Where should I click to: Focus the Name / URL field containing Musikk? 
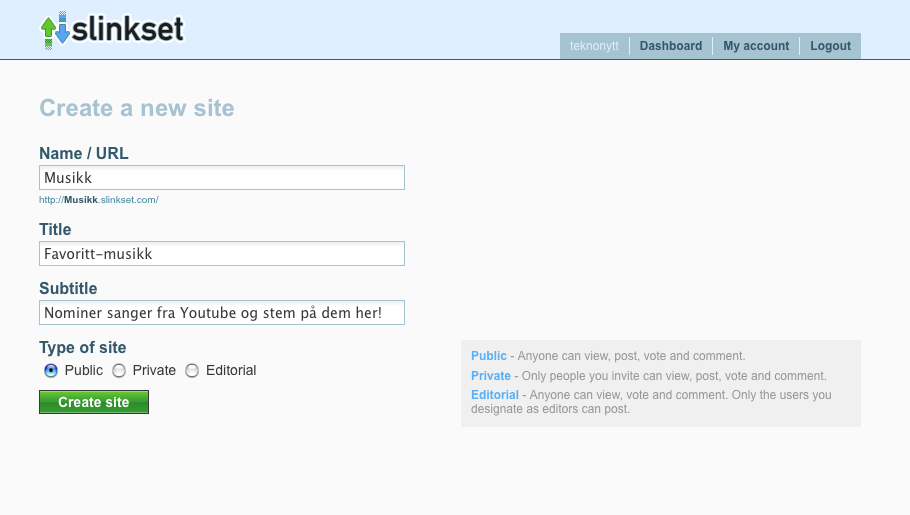[x=222, y=178]
